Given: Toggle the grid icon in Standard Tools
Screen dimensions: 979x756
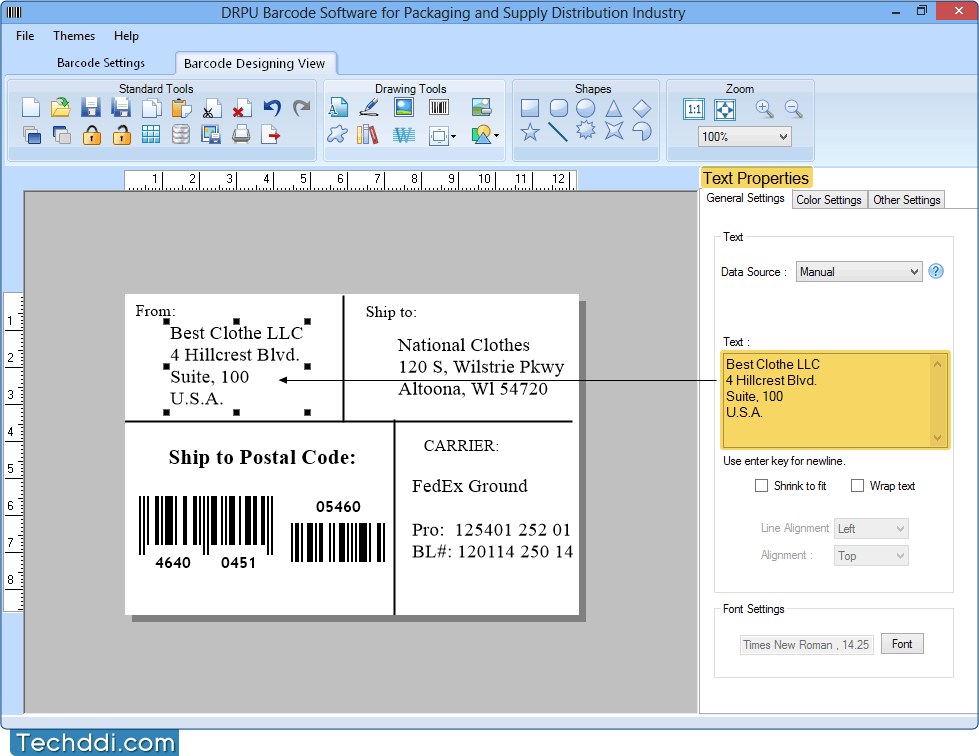Looking at the screenshot, I should 150,135.
